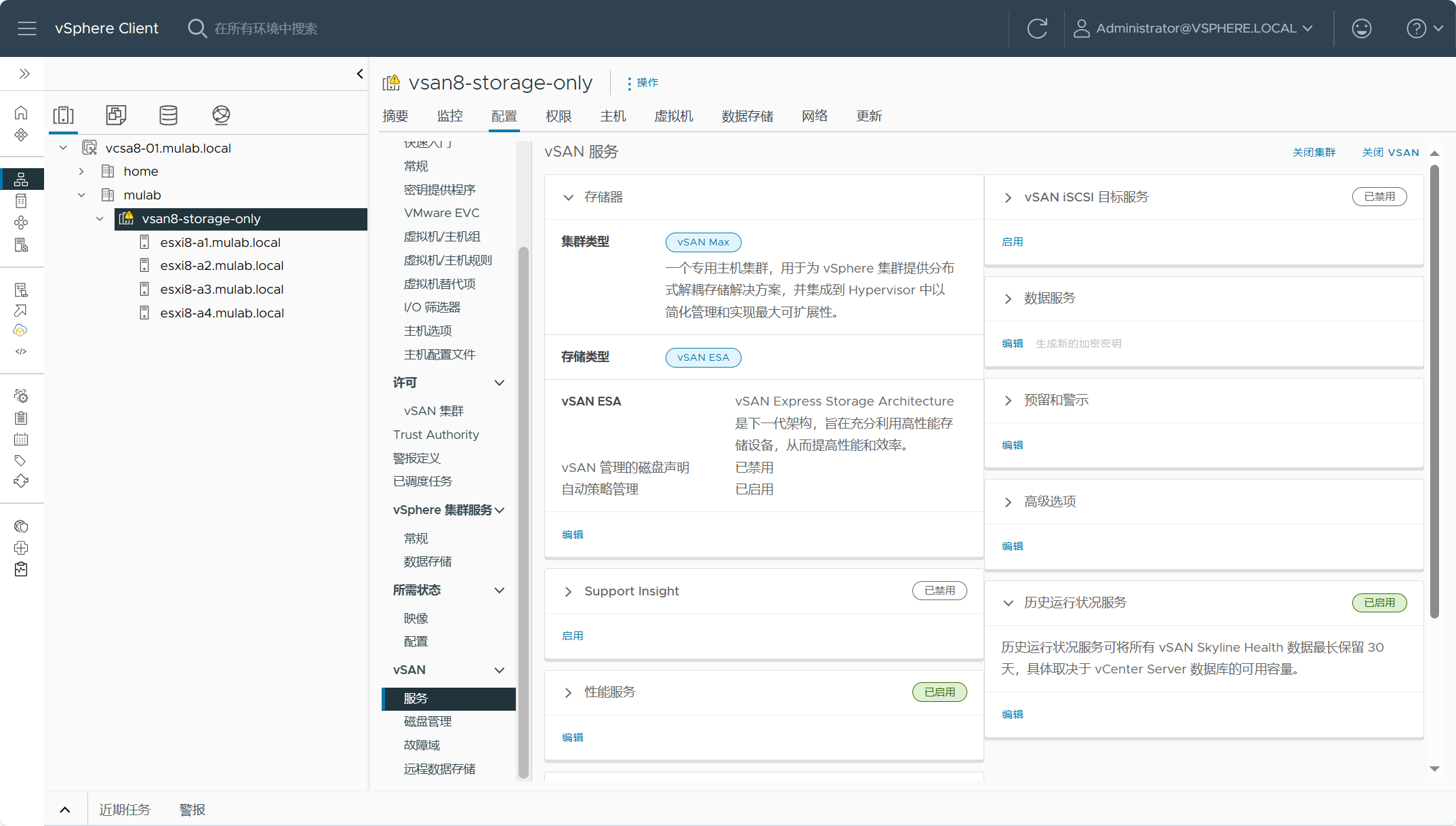Open the hamburger main menu
1456x826 pixels.
pos(27,28)
